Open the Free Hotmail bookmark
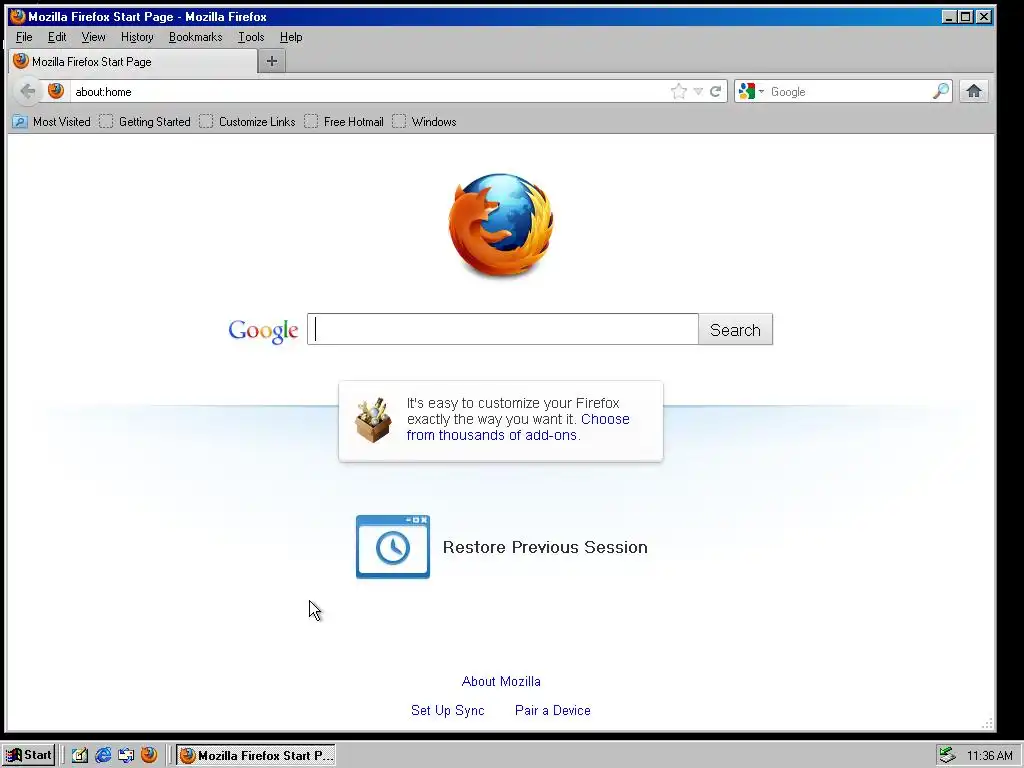 [x=344, y=121]
